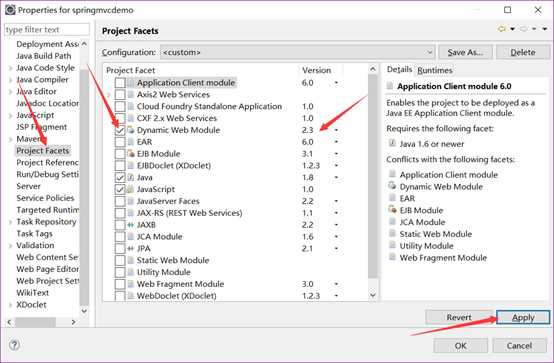554x363 pixels.
Task: Toggle the Axis2 Web Services checkbox
Action: click(x=120, y=94)
